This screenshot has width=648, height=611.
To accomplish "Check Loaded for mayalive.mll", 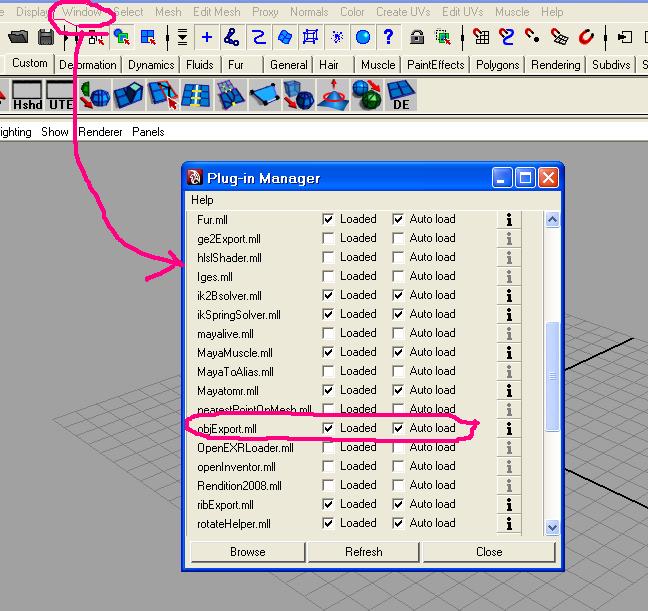I will pos(328,333).
